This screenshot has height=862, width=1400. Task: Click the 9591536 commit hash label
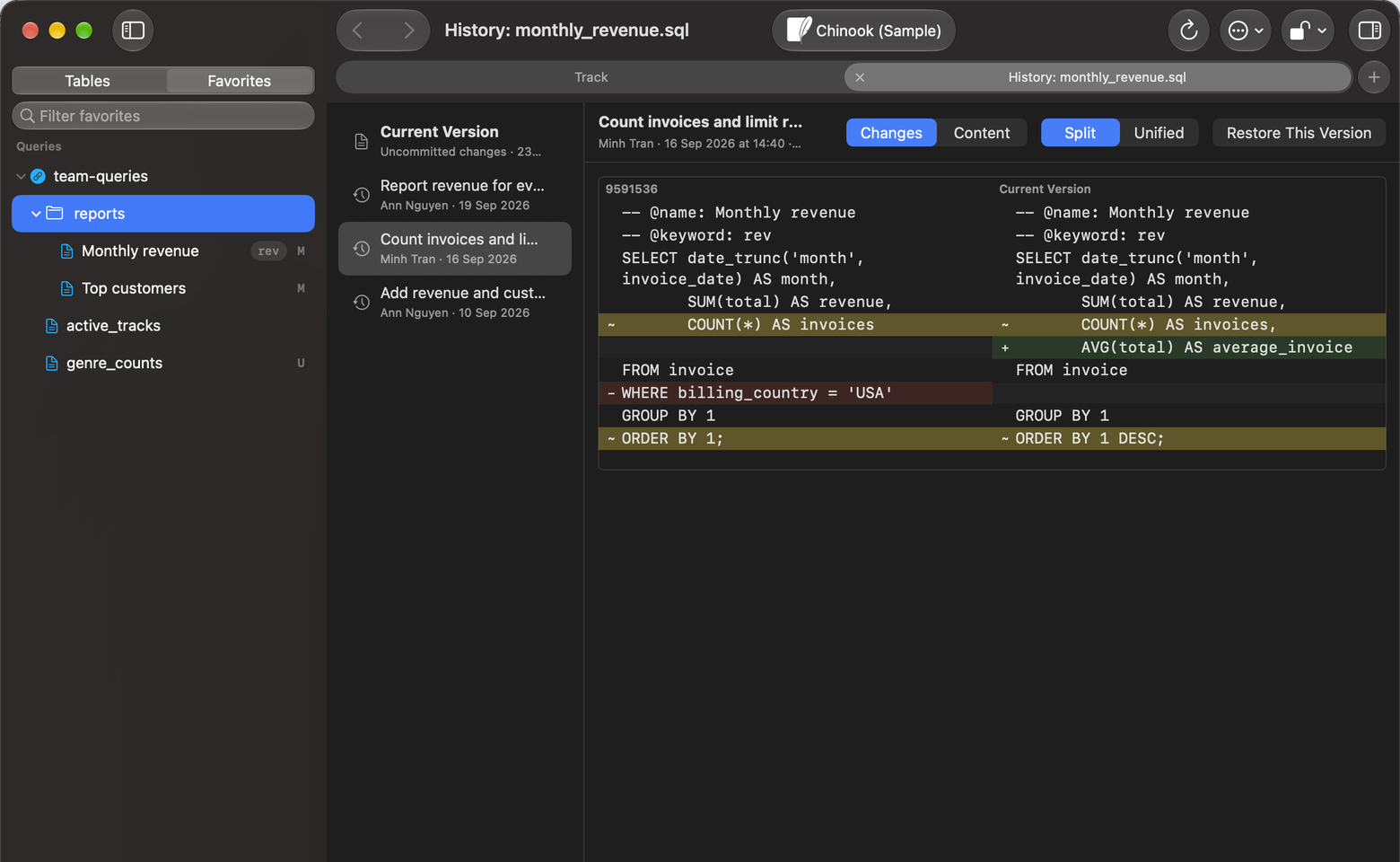631,189
